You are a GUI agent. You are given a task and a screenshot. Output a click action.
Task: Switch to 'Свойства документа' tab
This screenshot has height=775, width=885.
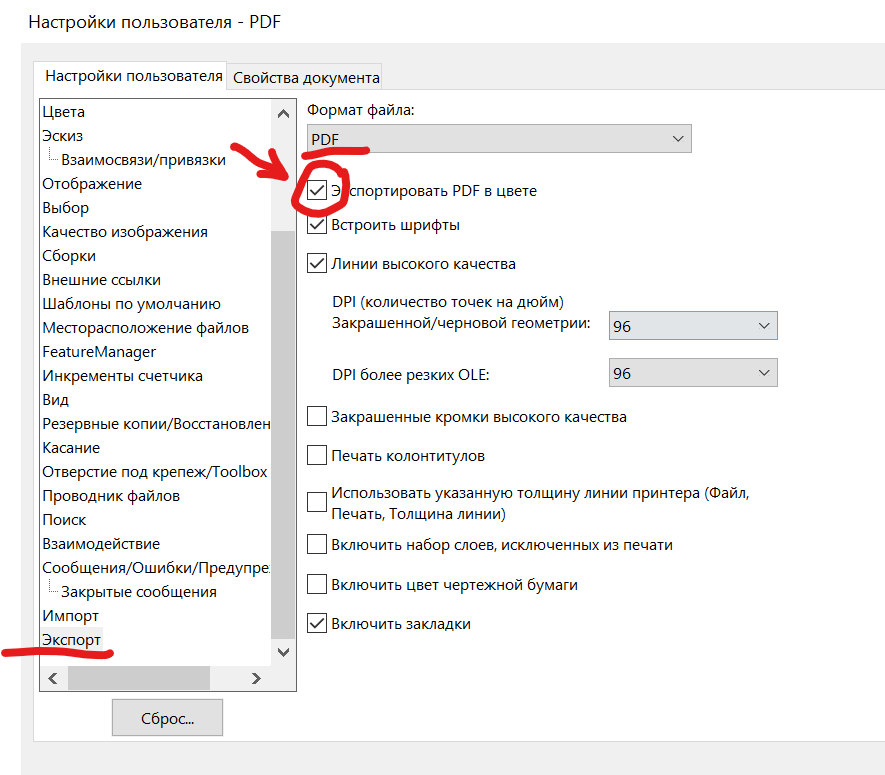305,77
